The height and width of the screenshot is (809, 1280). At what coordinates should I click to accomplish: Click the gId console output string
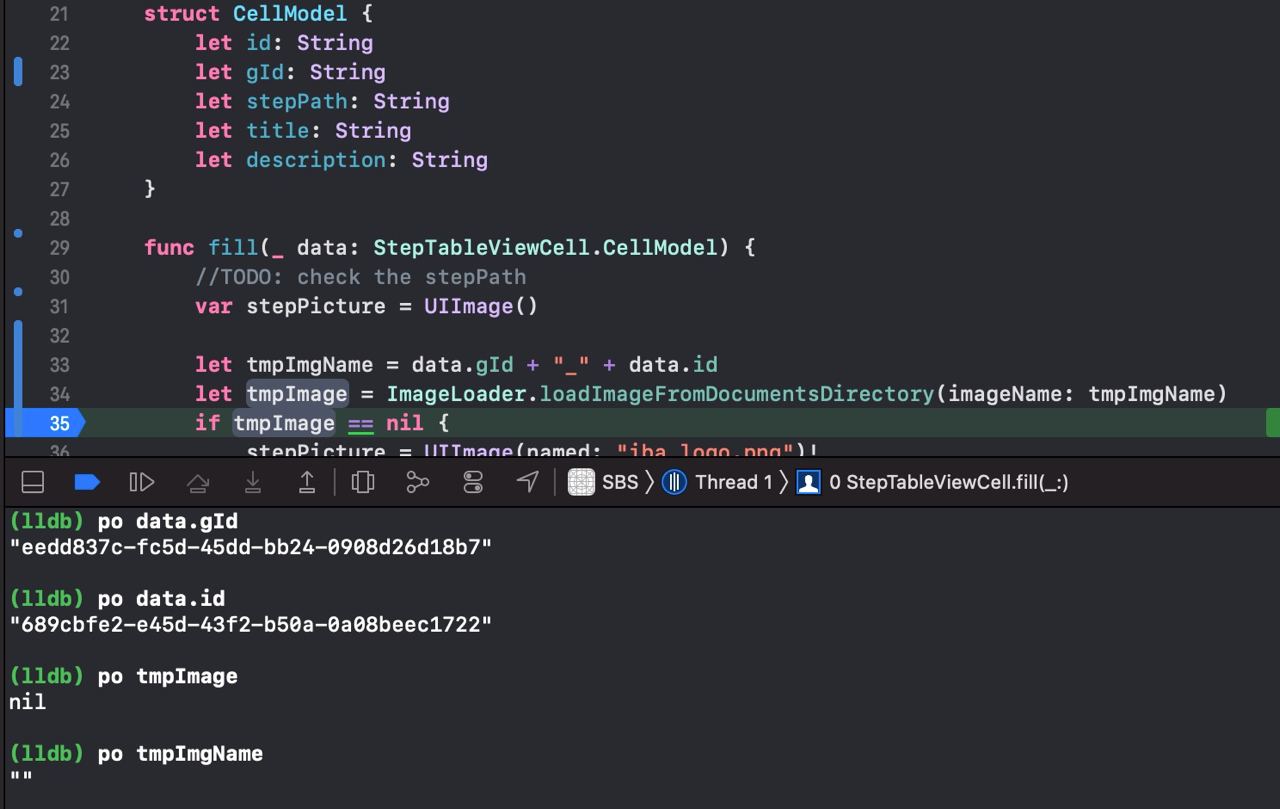(x=251, y=547)
